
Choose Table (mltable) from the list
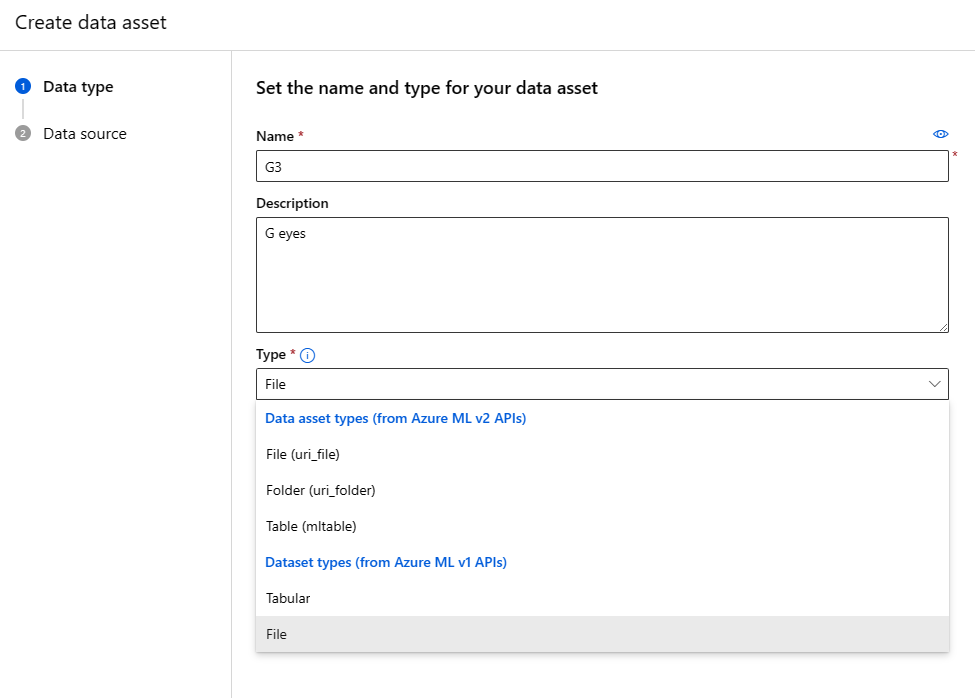(x=310, y=526)
